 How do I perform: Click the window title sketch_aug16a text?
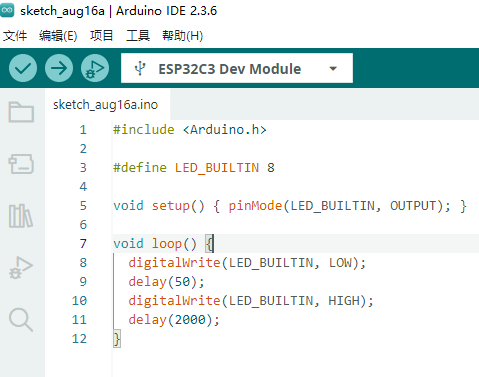(x=62, y=11)
